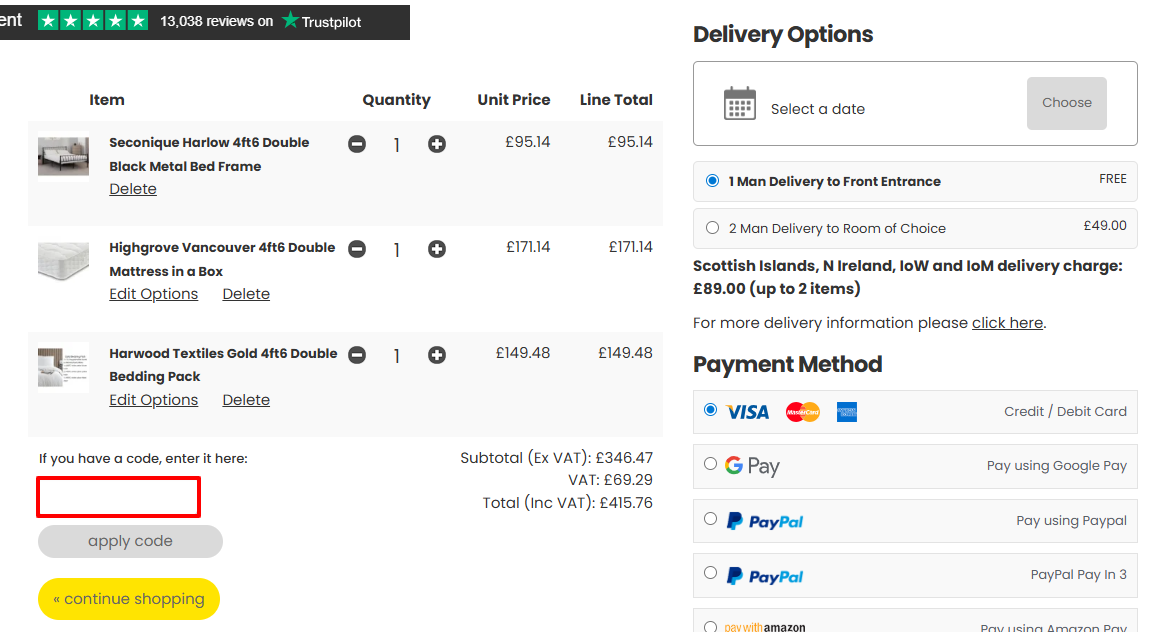Click the American Express logo
The image size is (1158, 632).
click(x=846, y=412)
